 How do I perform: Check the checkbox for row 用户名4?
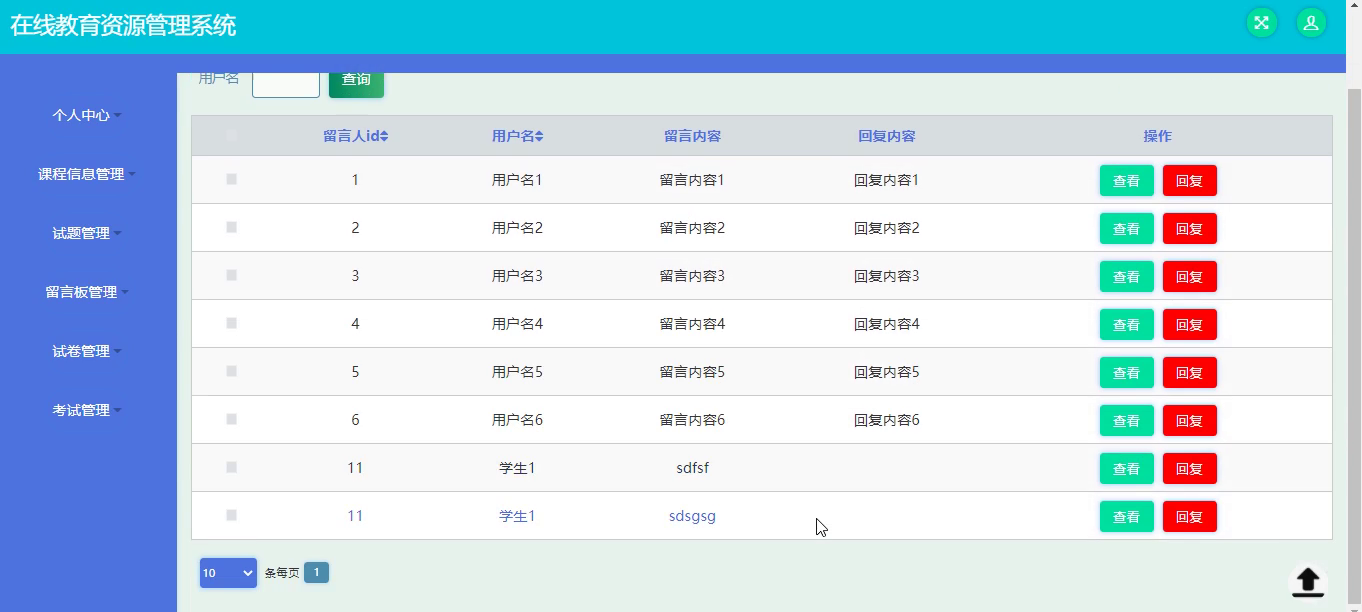click(231, 323)
